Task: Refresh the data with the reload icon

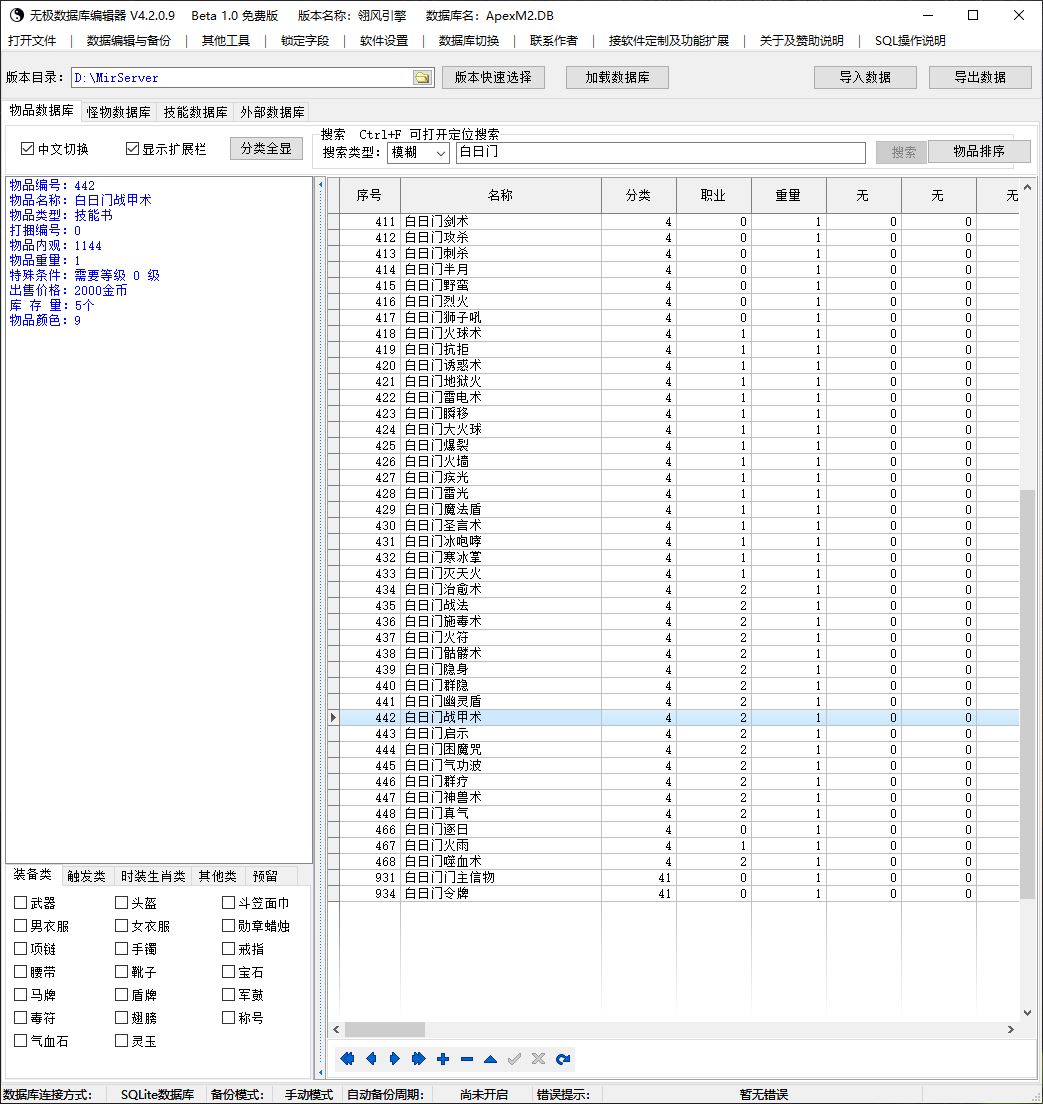Action: 563,1059
